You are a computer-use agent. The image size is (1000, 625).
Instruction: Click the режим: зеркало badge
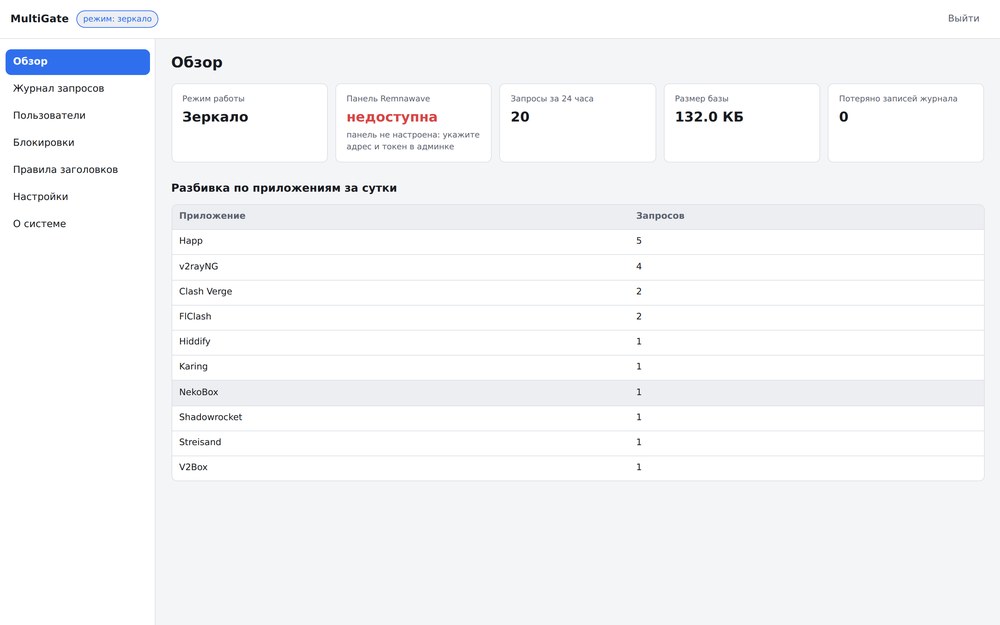(117, 19)
